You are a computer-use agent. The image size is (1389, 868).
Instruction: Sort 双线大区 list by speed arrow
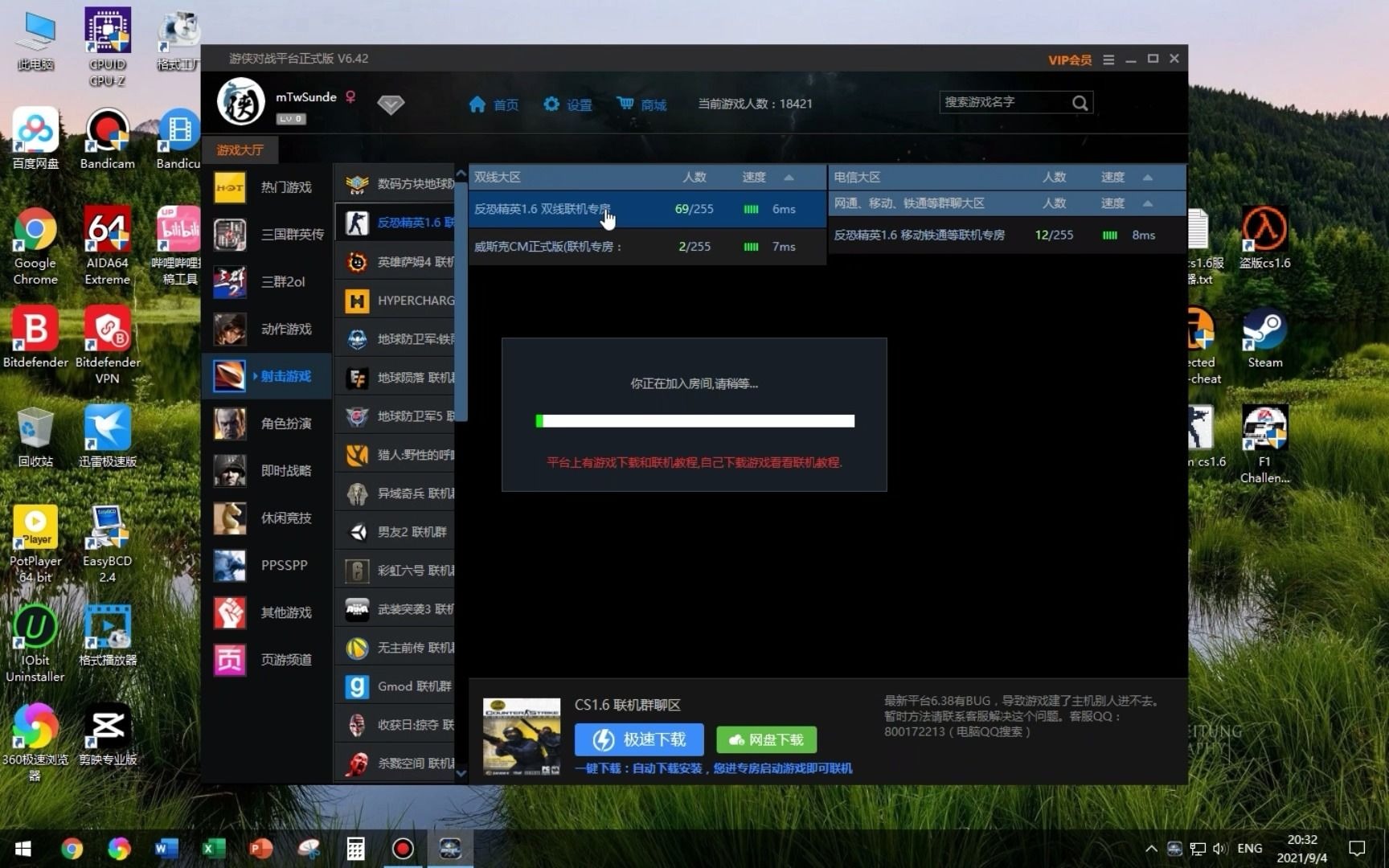[789, 178]
